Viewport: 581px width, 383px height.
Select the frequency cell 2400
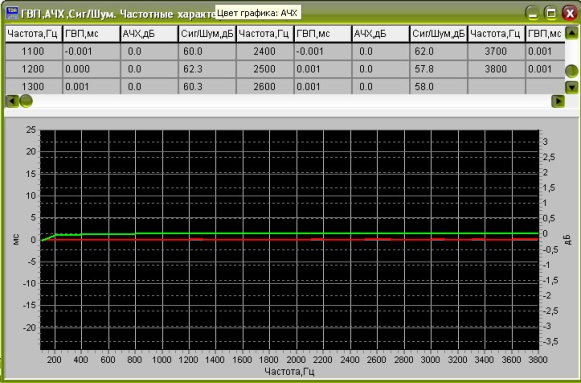coord(265,51)
